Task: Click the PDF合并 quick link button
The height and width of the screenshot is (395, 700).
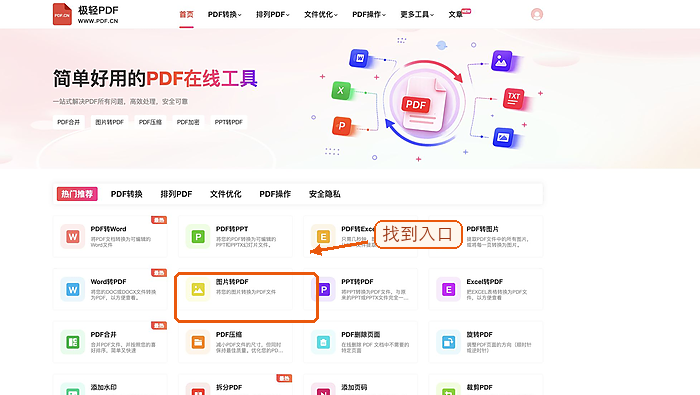Action: (68, 122)
